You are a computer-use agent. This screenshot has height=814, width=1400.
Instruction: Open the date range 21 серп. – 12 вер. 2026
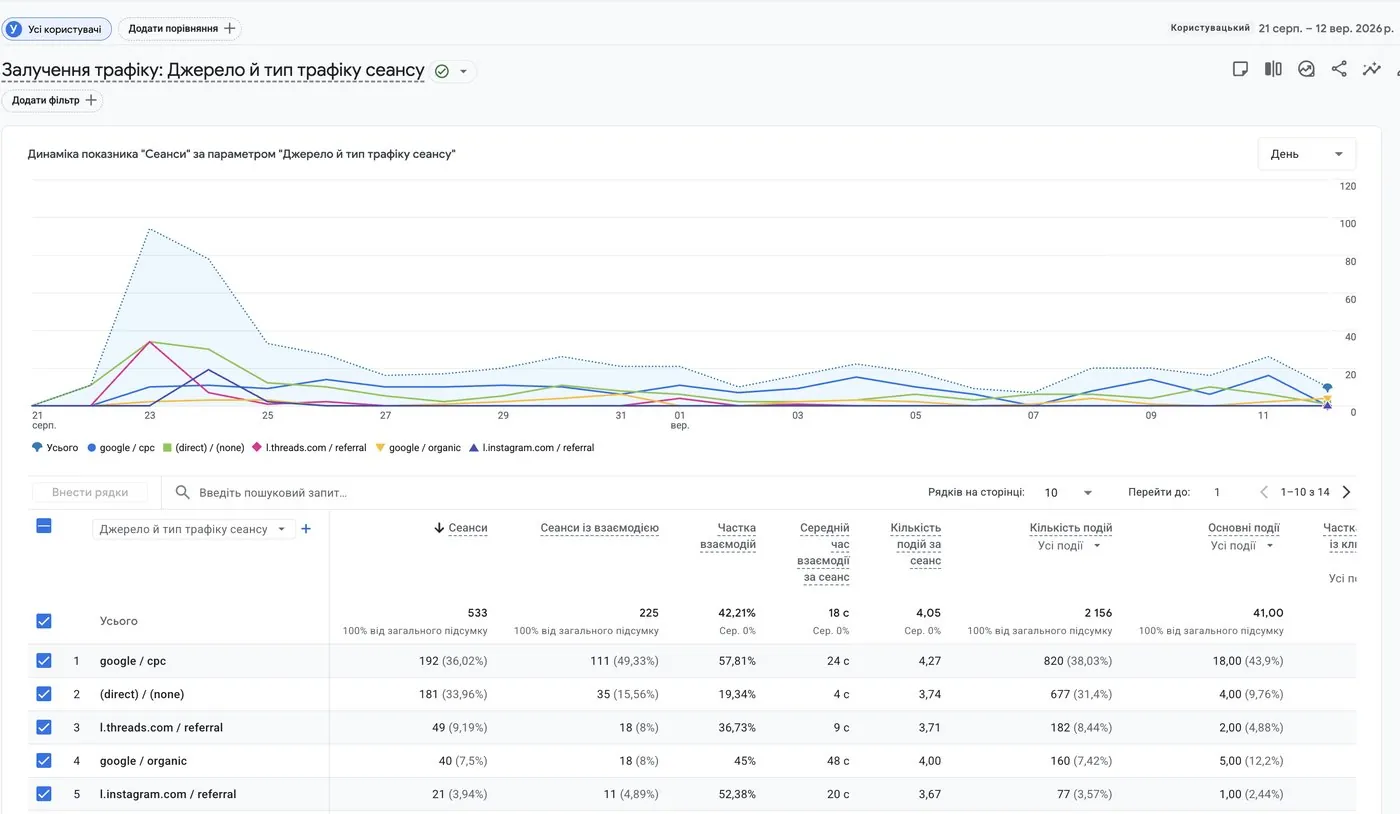click(x=1327, y=29)
